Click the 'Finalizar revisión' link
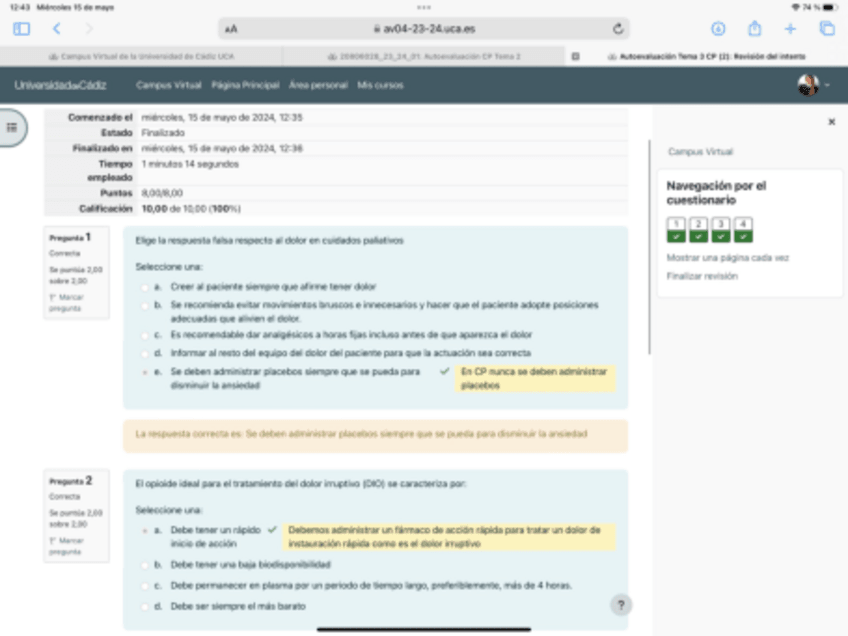 click(702, 276)
